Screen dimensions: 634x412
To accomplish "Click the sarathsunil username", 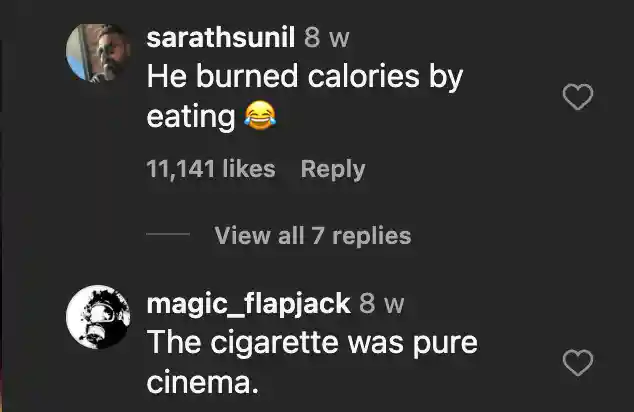I will [x=220, y=38].
